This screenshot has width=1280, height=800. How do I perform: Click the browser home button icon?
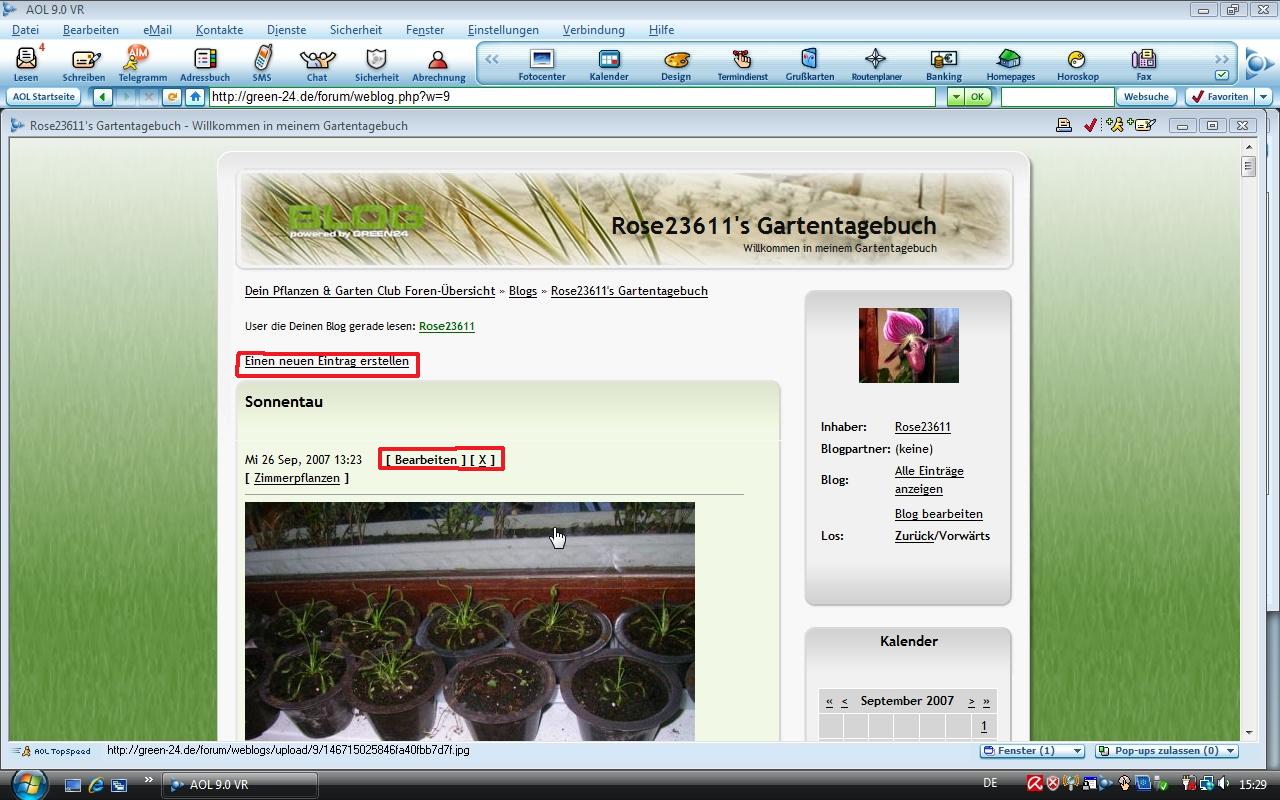196,97
